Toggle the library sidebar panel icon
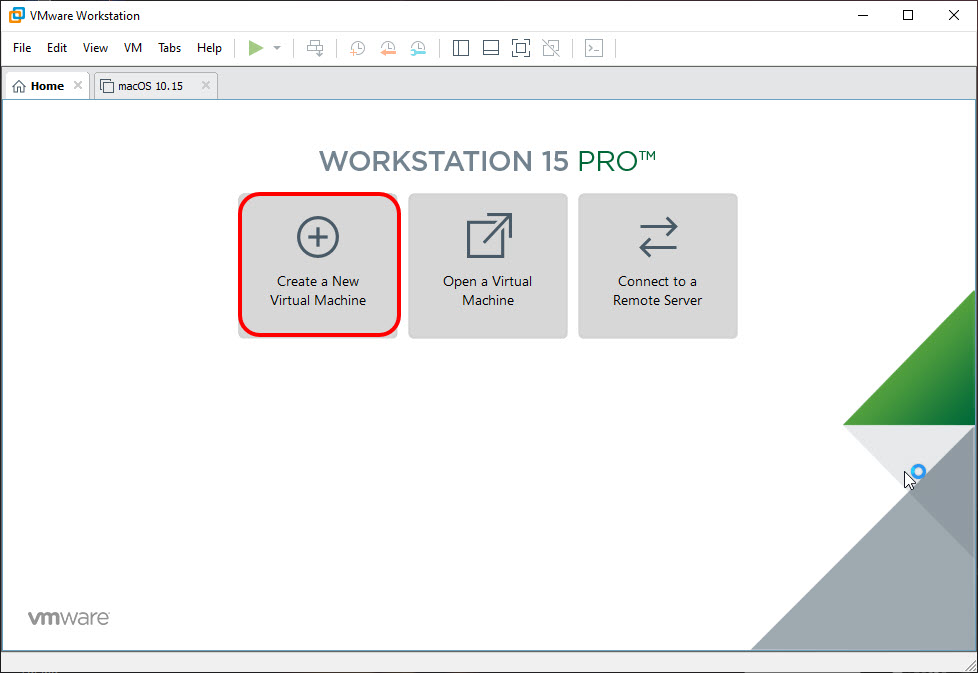 461,48
